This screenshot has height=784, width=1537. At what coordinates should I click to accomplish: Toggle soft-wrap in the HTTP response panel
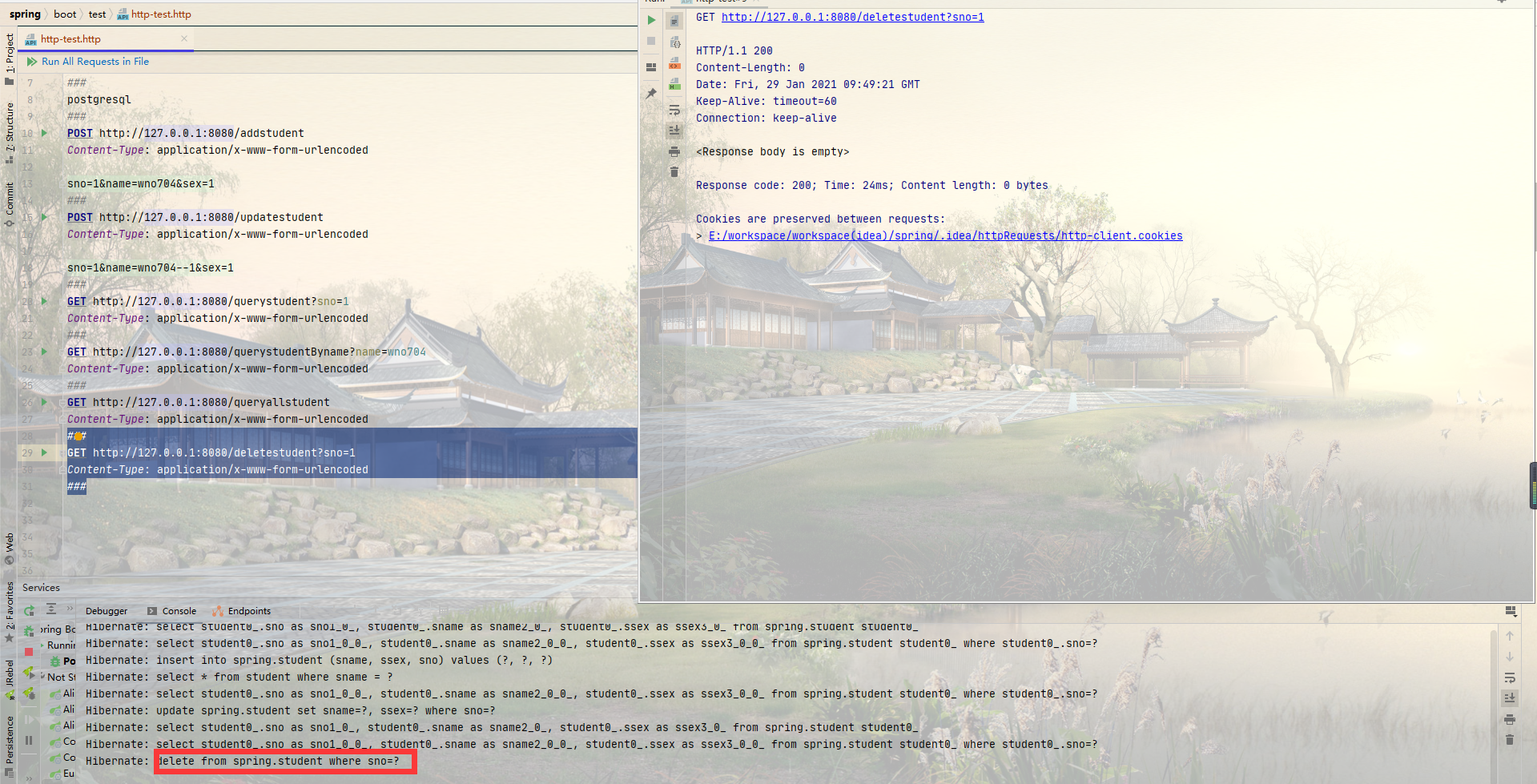(x=674, y=110)
